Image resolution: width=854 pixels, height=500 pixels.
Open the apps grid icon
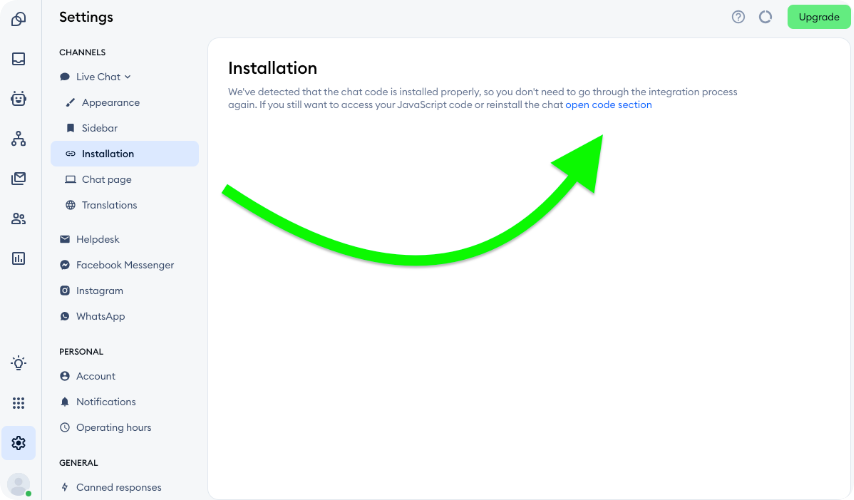(18, 403)
